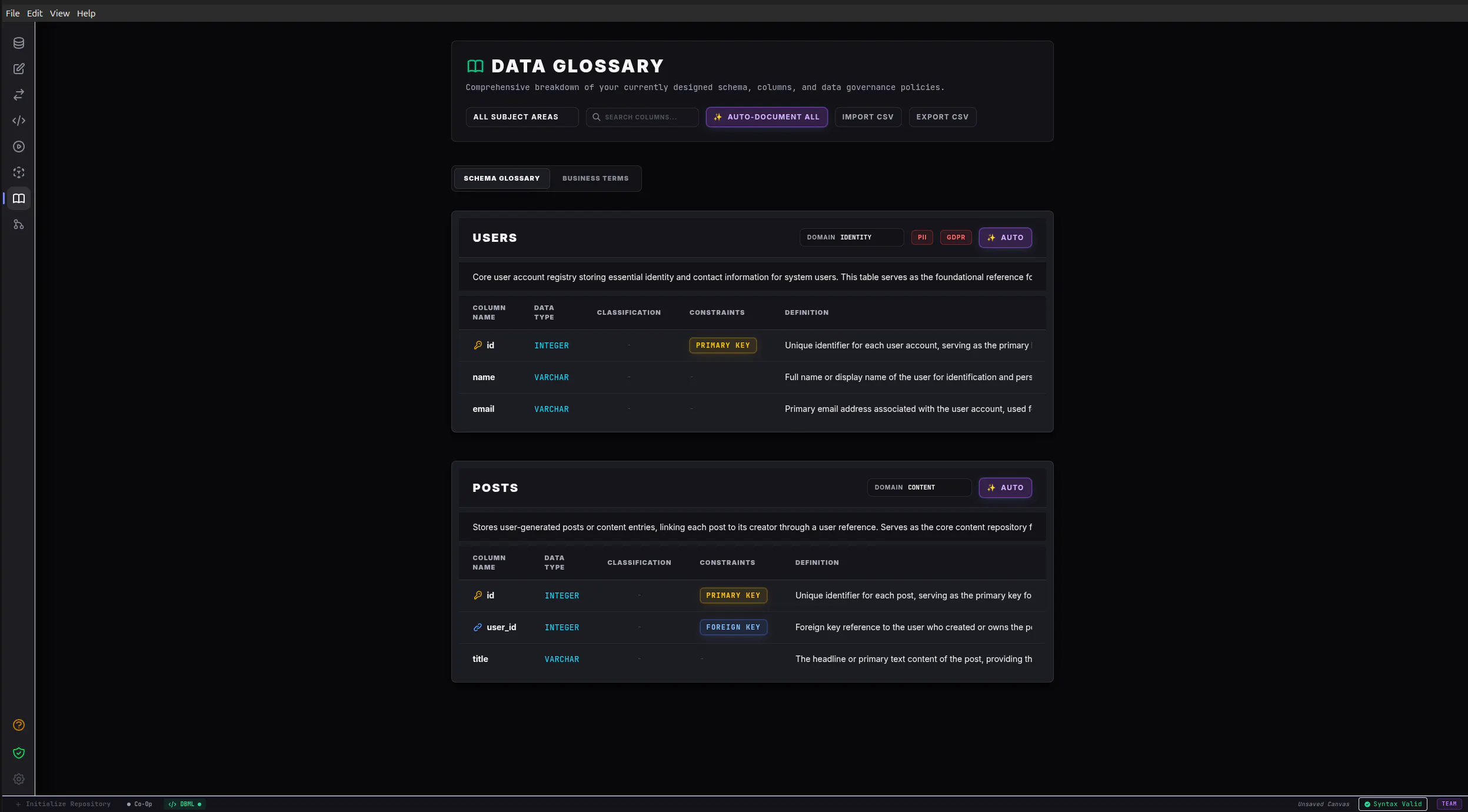Switch to Business Terms tab
Viewport: 1468px width, 812px height.
[x=595, y=178]
